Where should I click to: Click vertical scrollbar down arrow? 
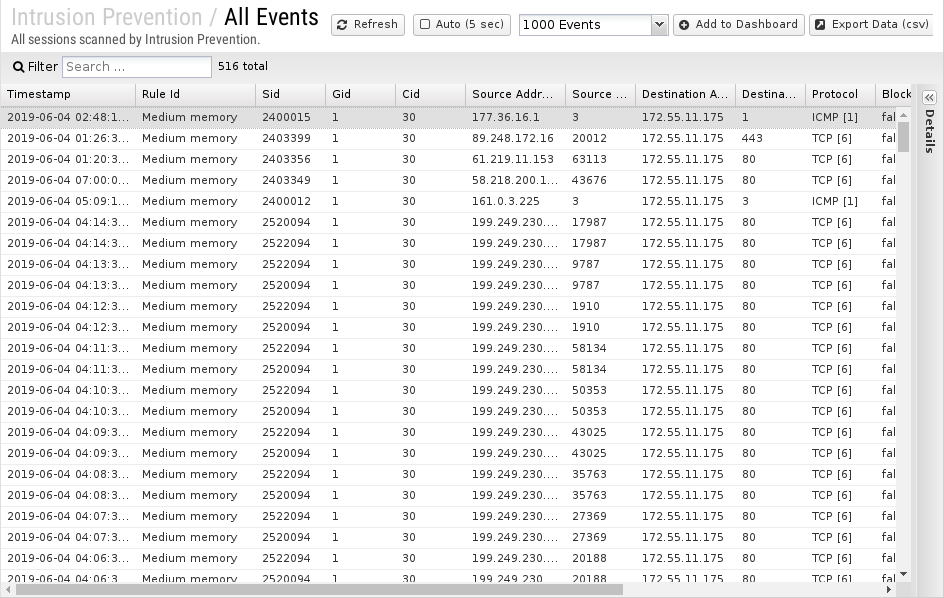903,575
